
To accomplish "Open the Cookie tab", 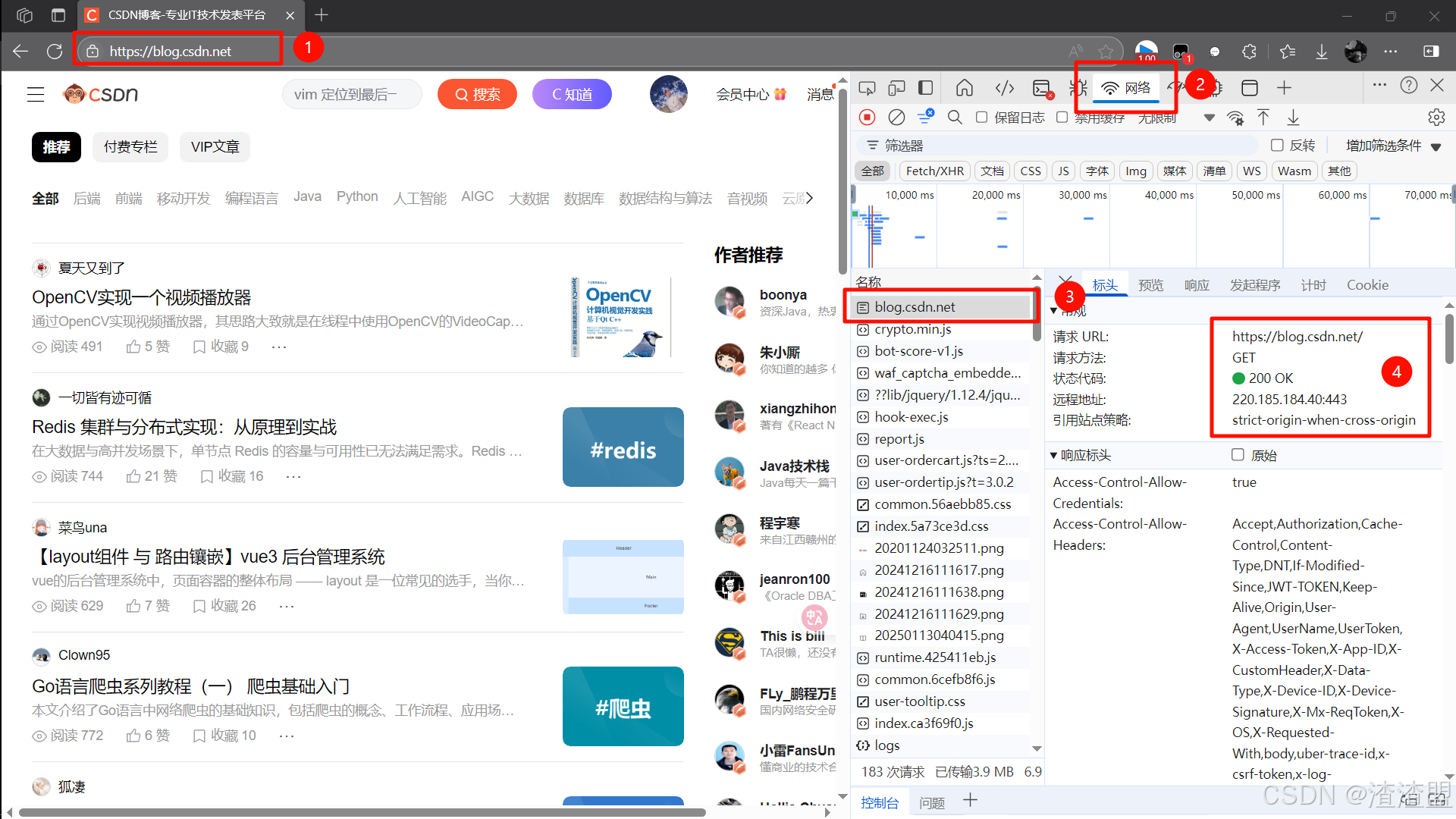I will pos(1367,285).
